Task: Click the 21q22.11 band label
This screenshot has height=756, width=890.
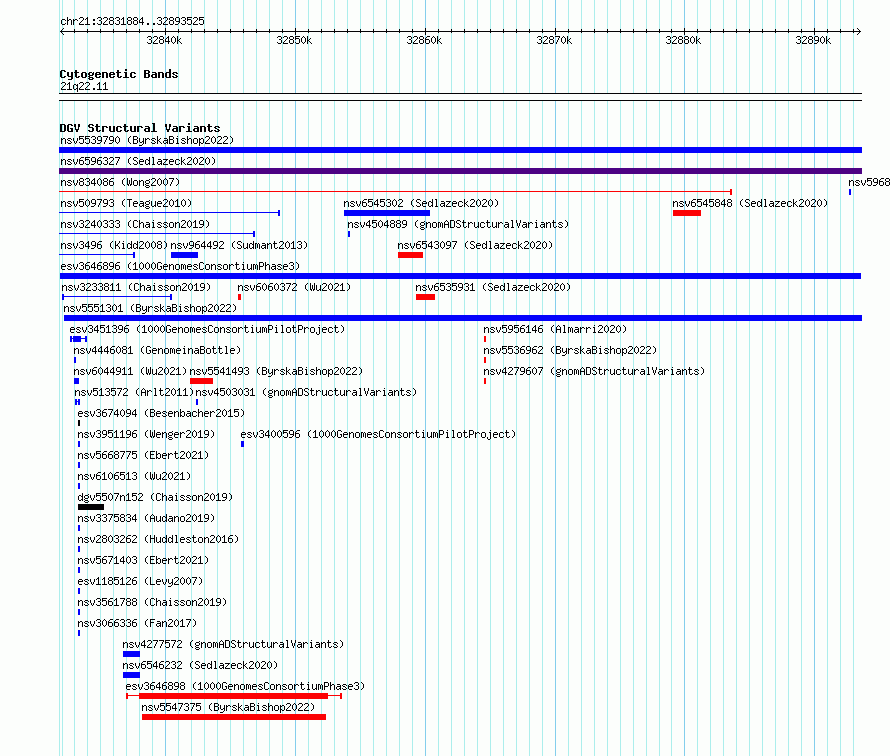Action: pos(84,86)
